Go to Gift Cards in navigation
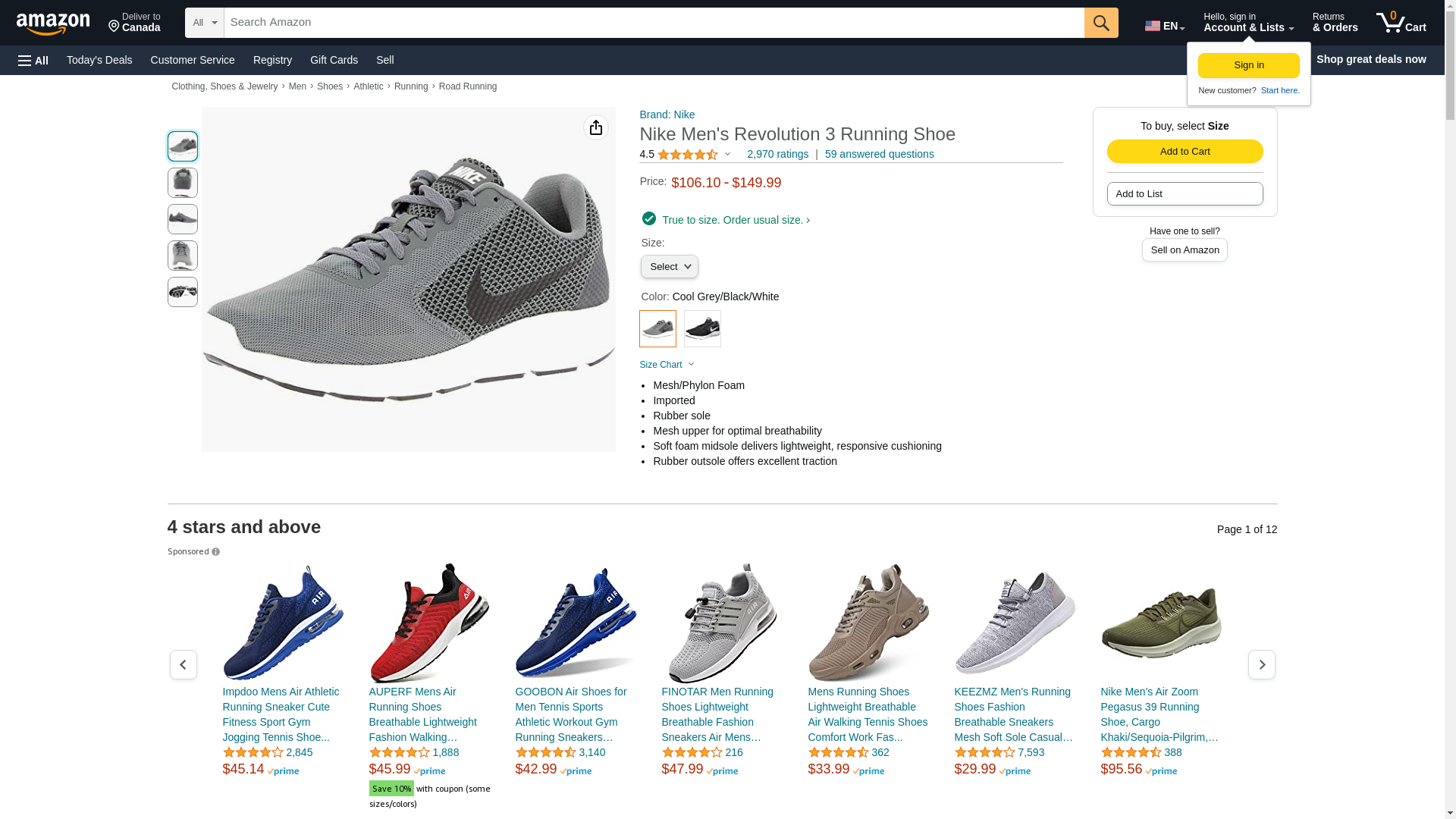This screenshot has width=1456, height=819. click(334, 60)
